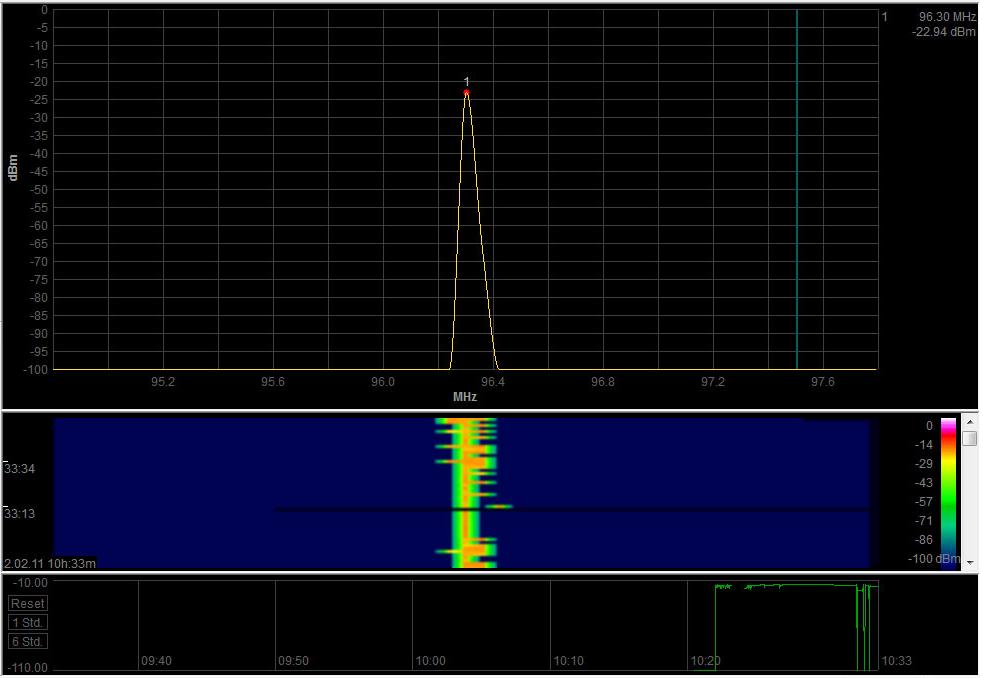This screenshot has width=983, height=678.
Task: Click the MHz axis label
Action: point(465,397)
